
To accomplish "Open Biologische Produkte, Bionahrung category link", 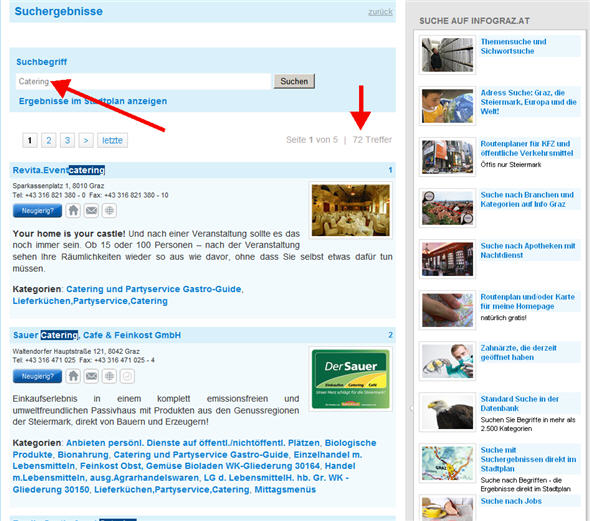I will (x=195, y=448).
